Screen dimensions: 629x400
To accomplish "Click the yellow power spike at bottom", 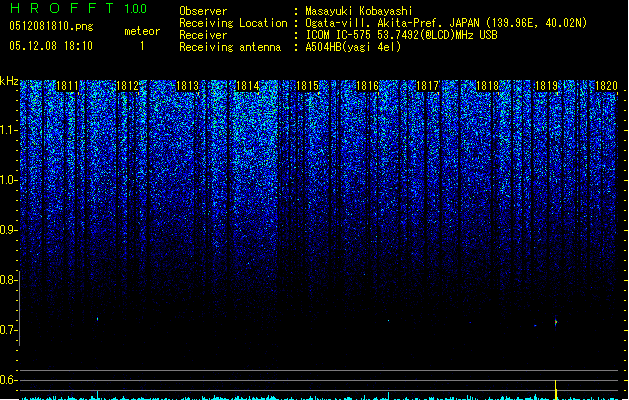I will pyautogui.click(x=556, y=390).
